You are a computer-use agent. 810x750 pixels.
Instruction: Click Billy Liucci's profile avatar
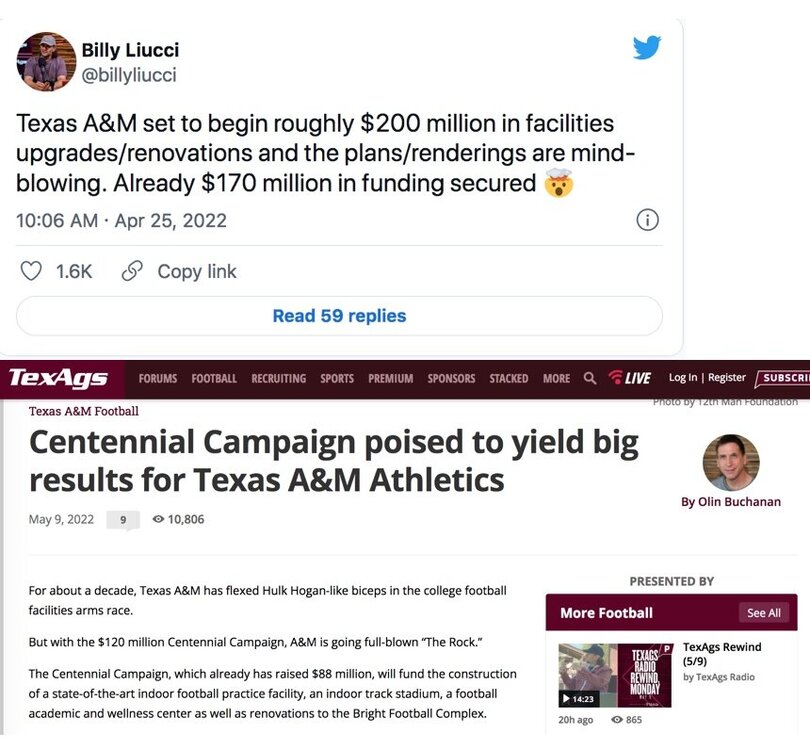pos(46,61)
